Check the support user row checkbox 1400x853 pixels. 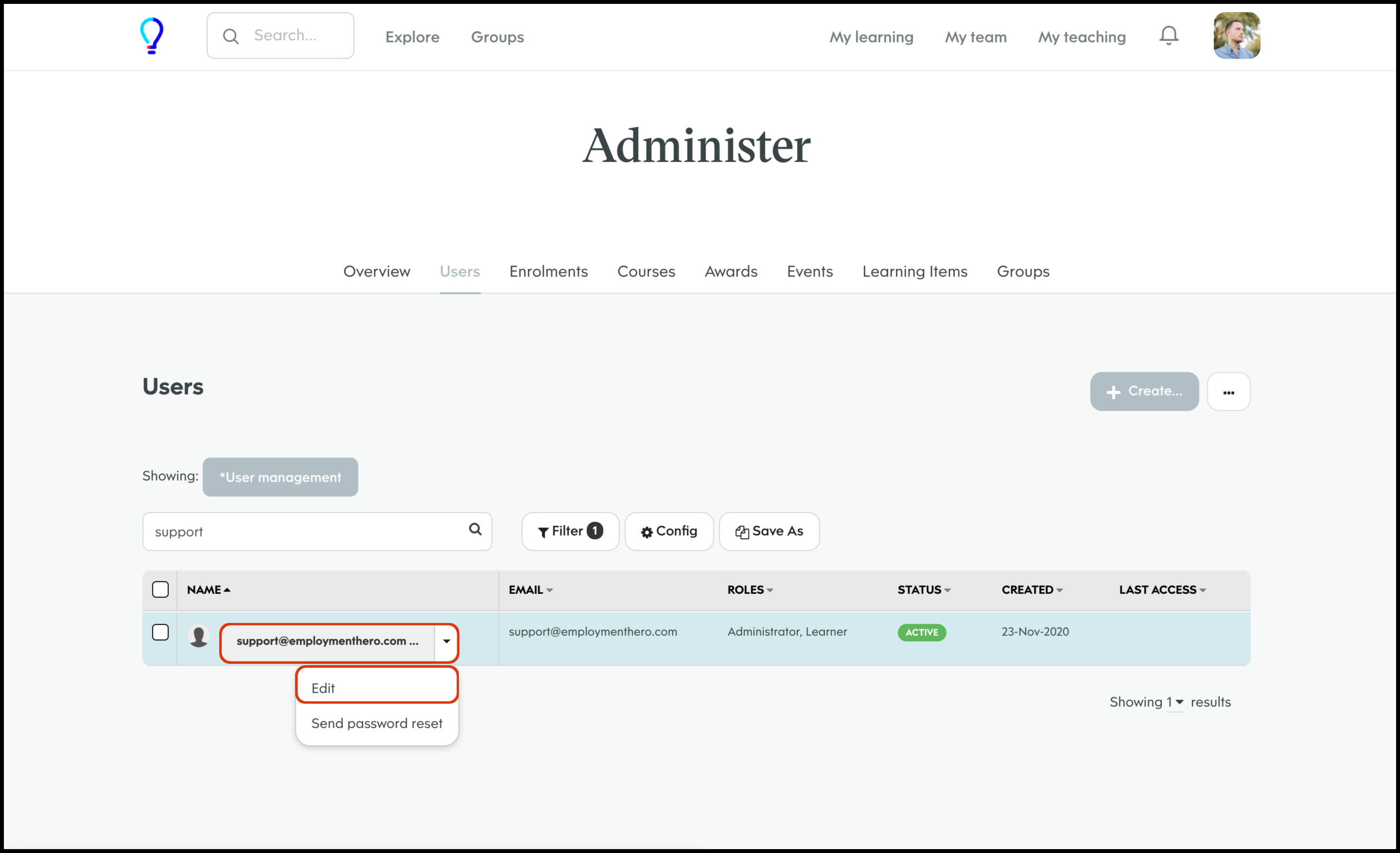160,633
